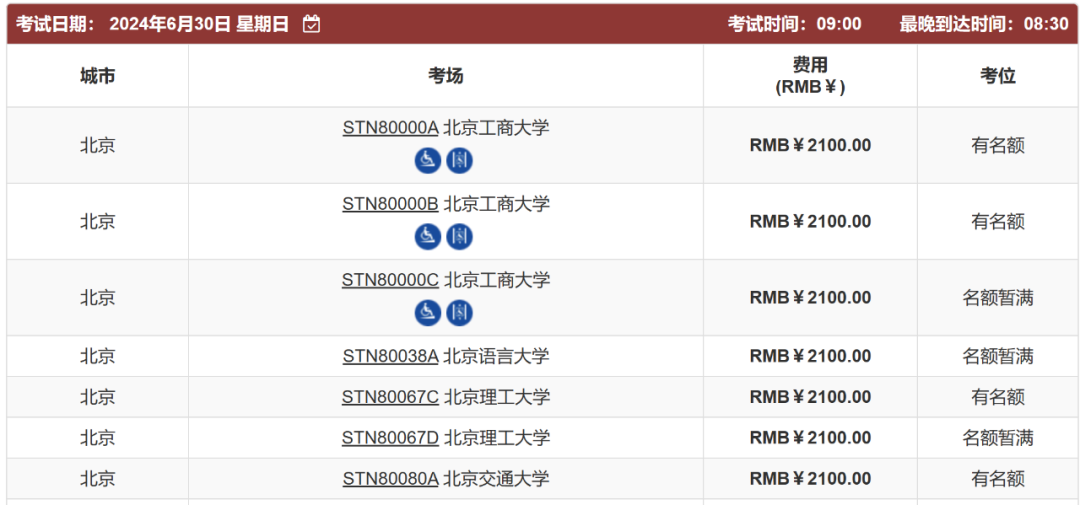1080x505 pixels.
Task: Click elevator icon for STN80000B
Action: (459, 237)
